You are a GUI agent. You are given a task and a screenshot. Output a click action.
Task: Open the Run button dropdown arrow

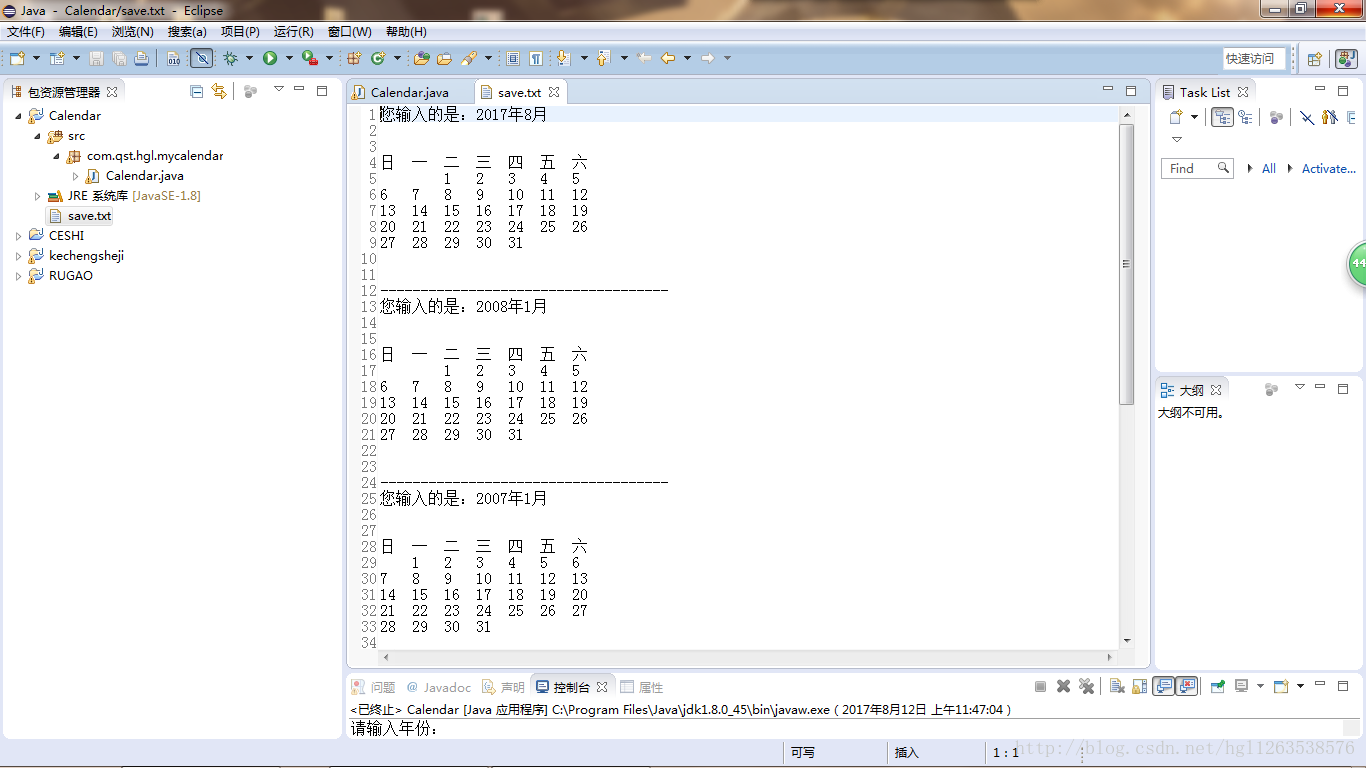tap(288, 58)
